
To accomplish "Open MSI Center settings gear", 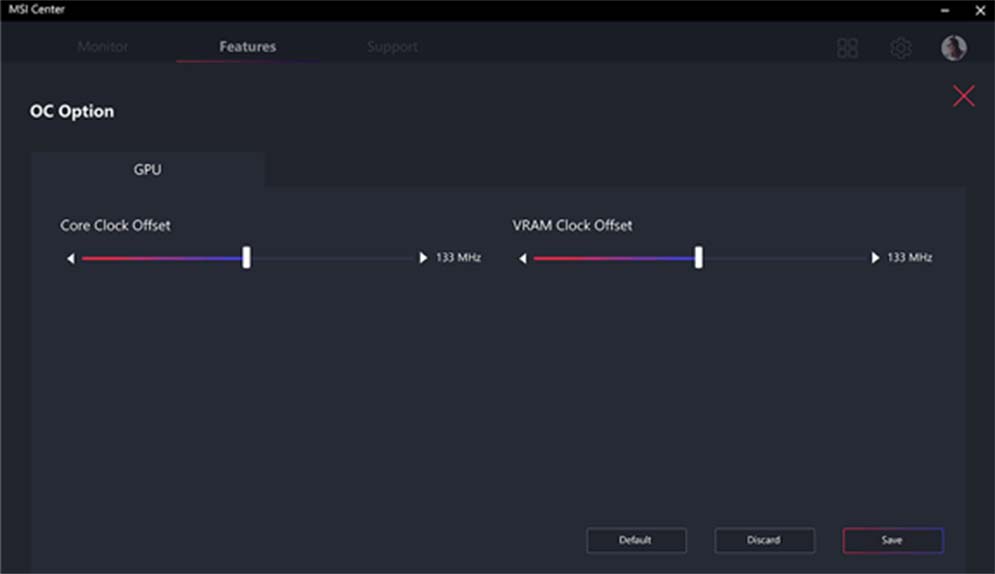I will coord(901,48).
